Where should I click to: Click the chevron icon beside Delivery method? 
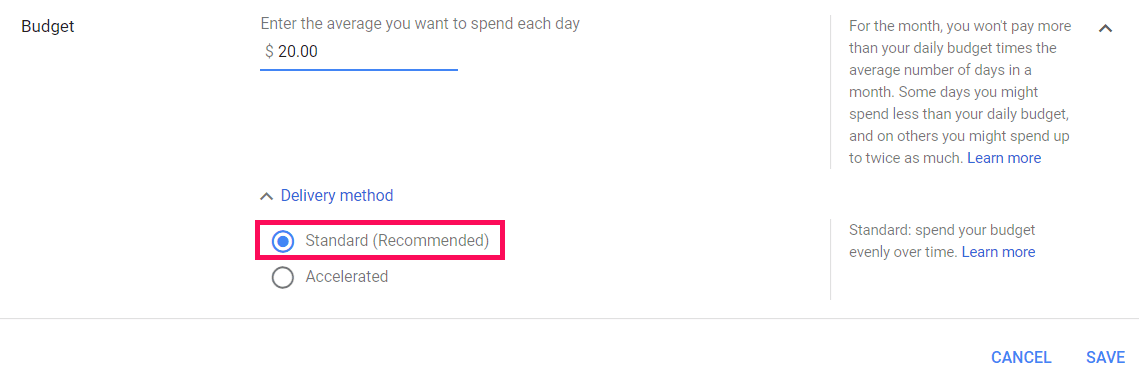267,196
